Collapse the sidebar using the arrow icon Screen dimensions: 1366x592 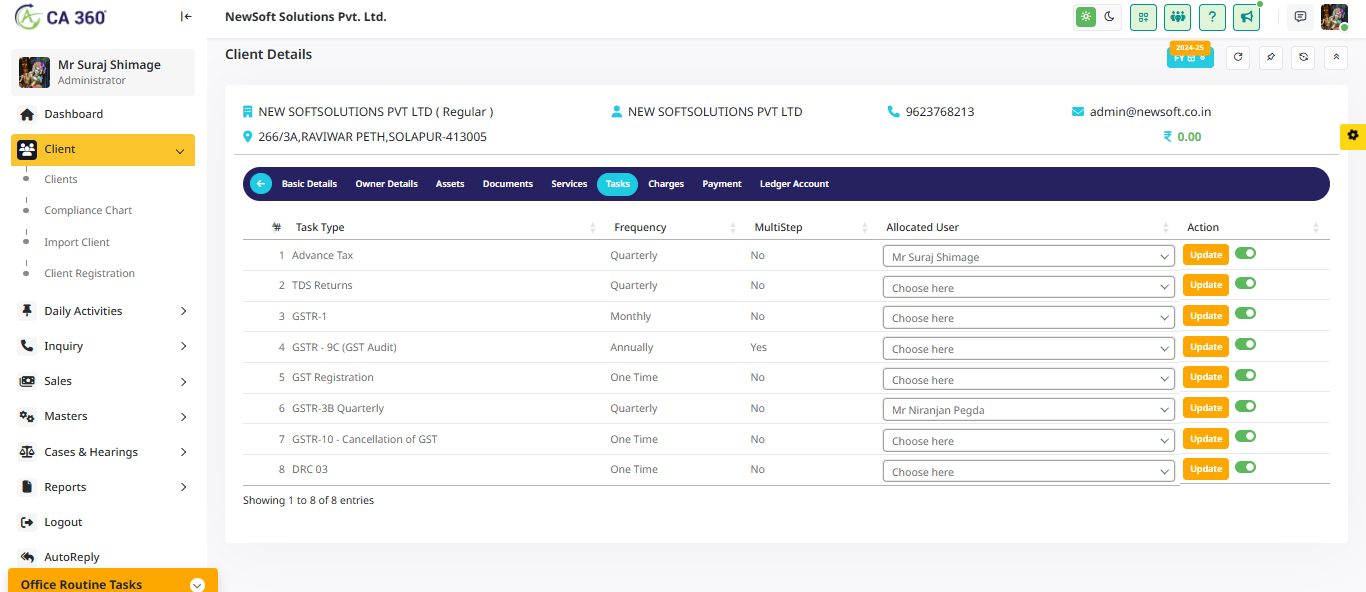point(186,17)
